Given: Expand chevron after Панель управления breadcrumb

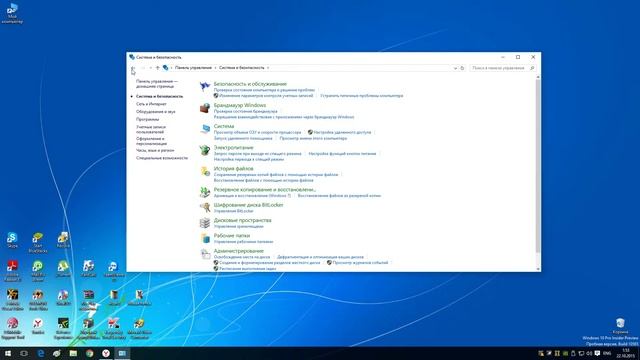Looking at the screenshot, I should [x=215, y=68].
